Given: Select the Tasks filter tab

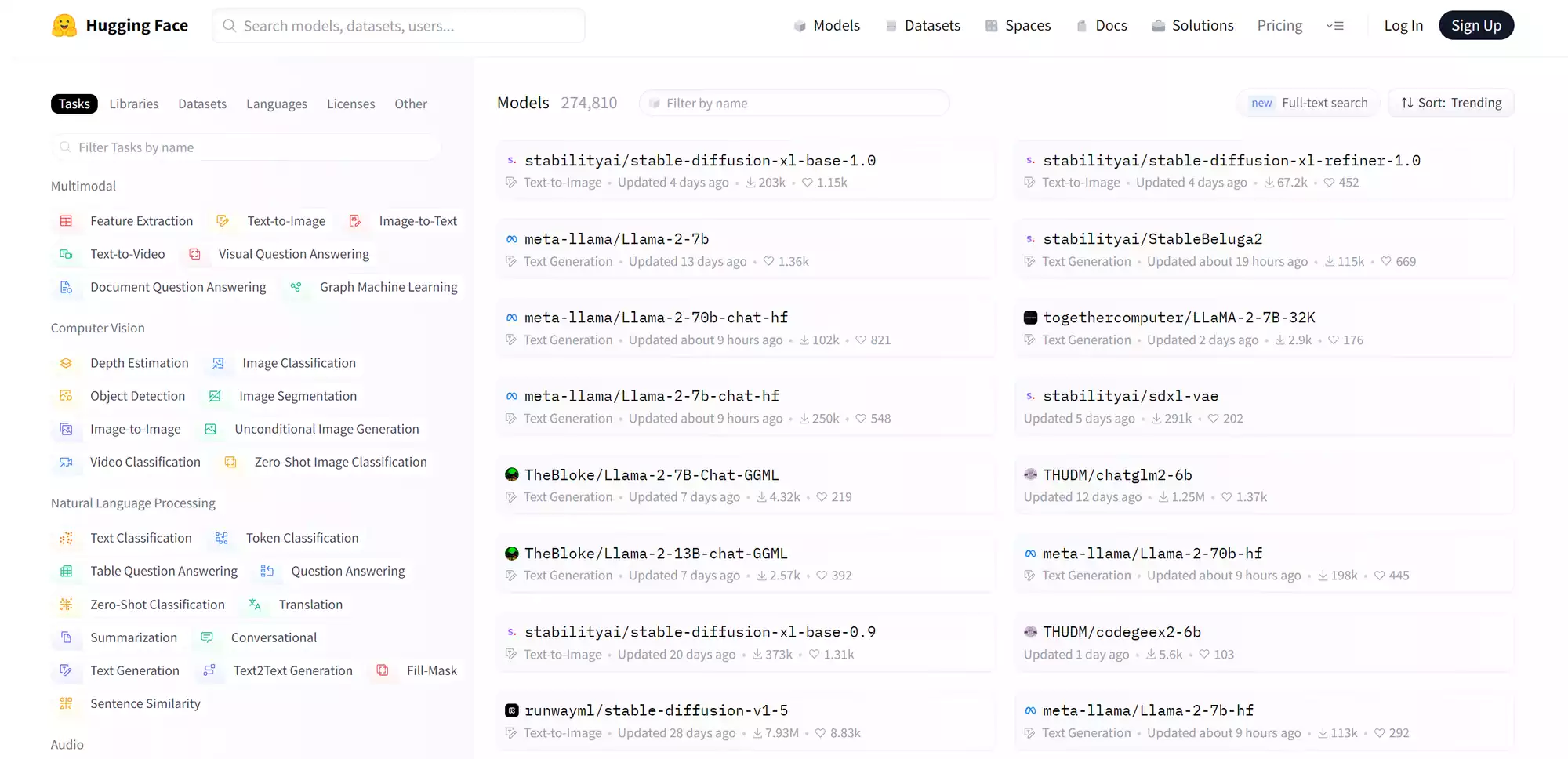Looking at the screenshot, I should click(74, 103).
